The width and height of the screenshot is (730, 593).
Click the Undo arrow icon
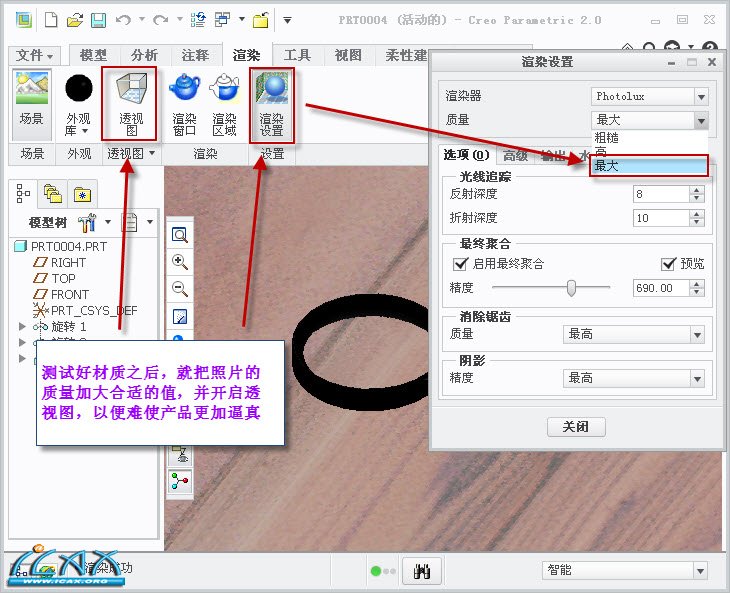(123, 20)
